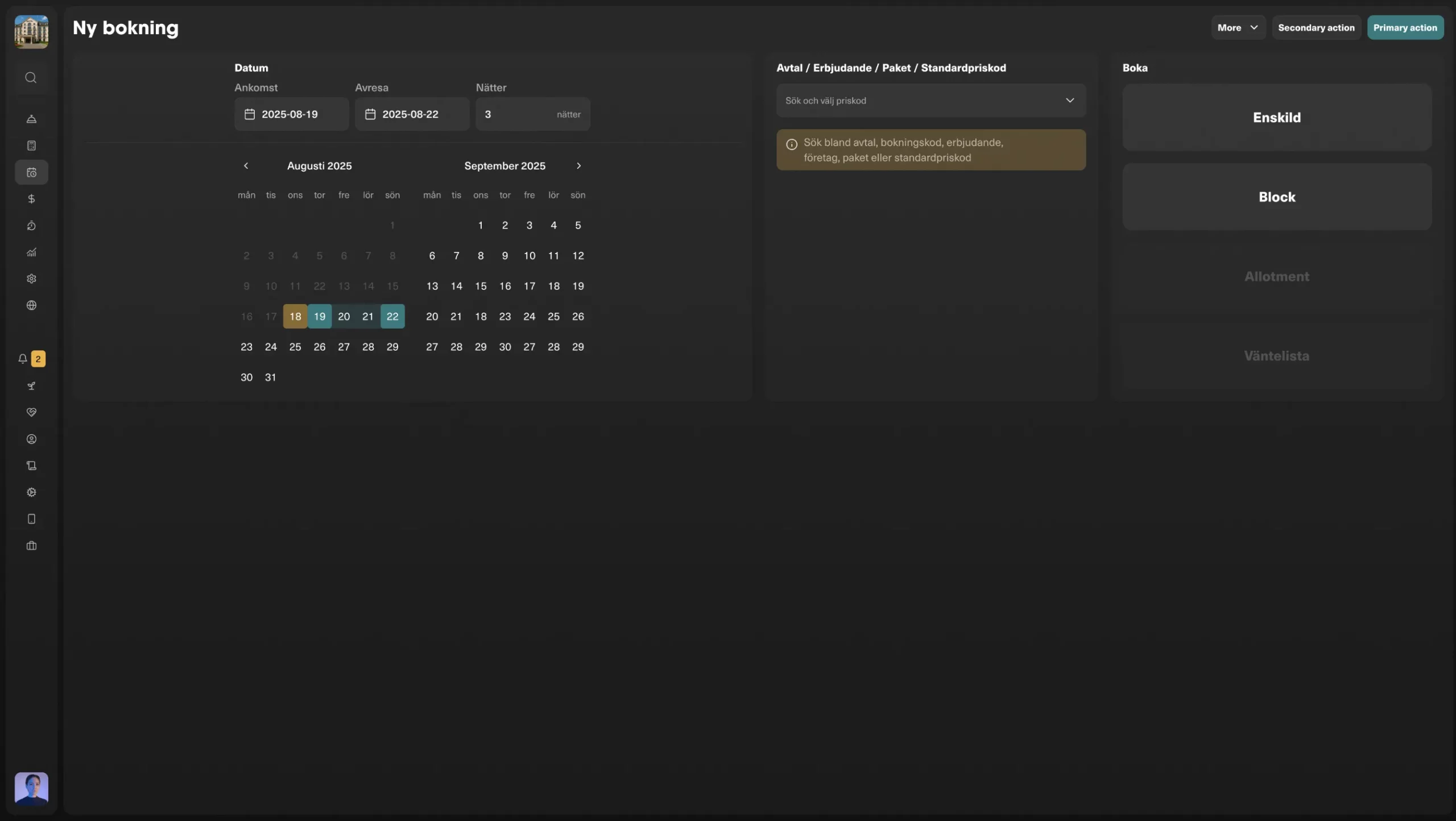Open the Sök och välj priskod dropdown

tap(930, 101)
